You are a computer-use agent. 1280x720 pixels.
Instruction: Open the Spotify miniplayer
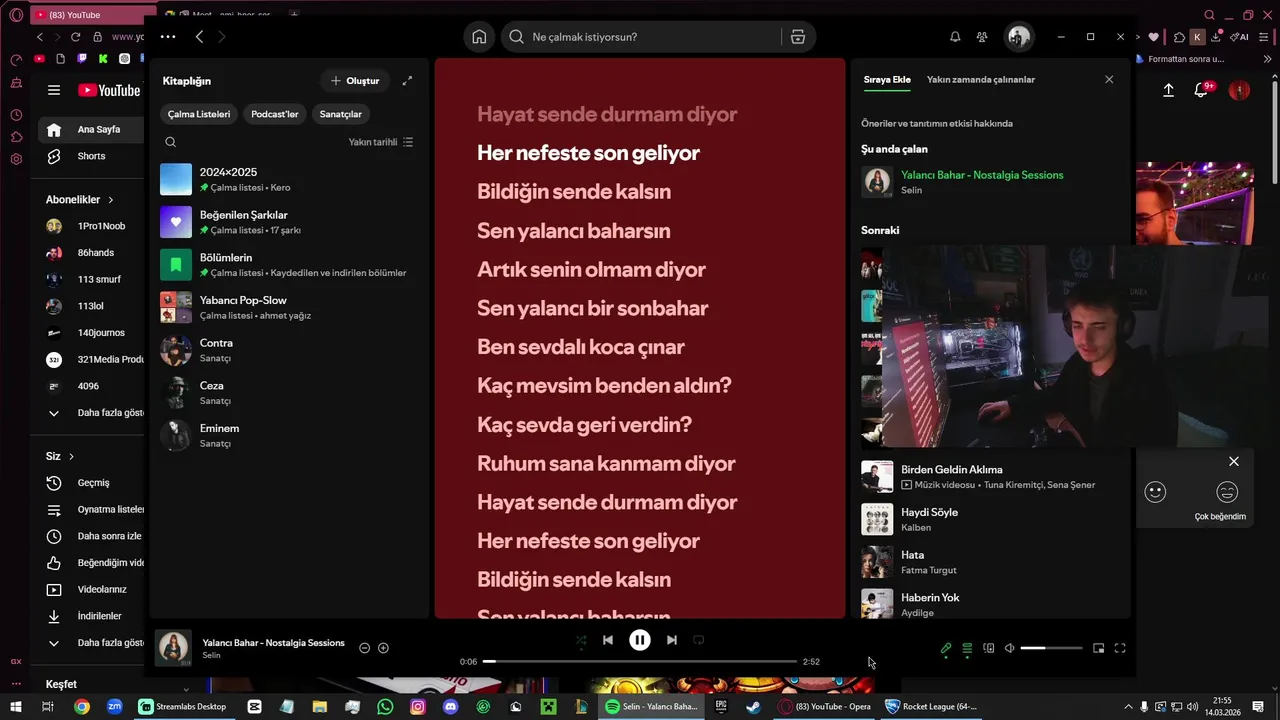tap(1098, 648)
